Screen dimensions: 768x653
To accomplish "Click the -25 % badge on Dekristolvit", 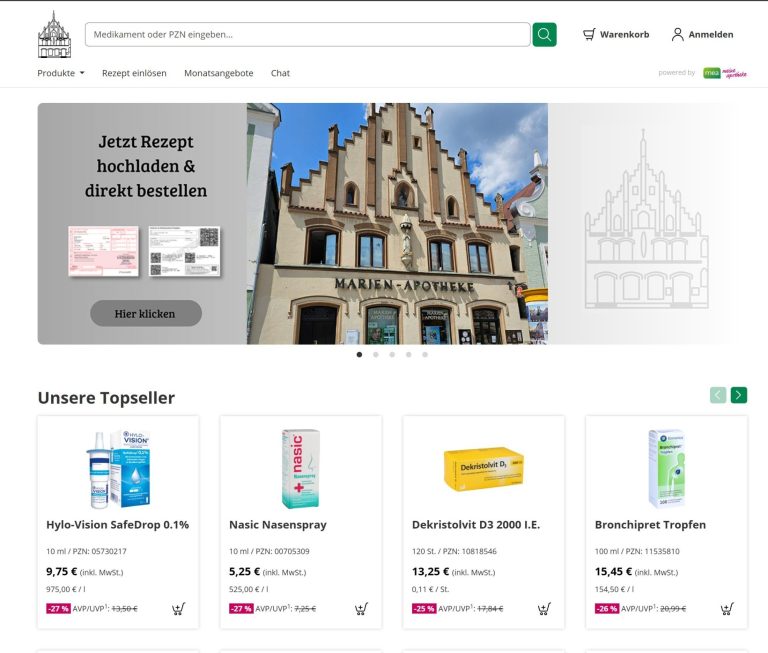I will 424,609.
